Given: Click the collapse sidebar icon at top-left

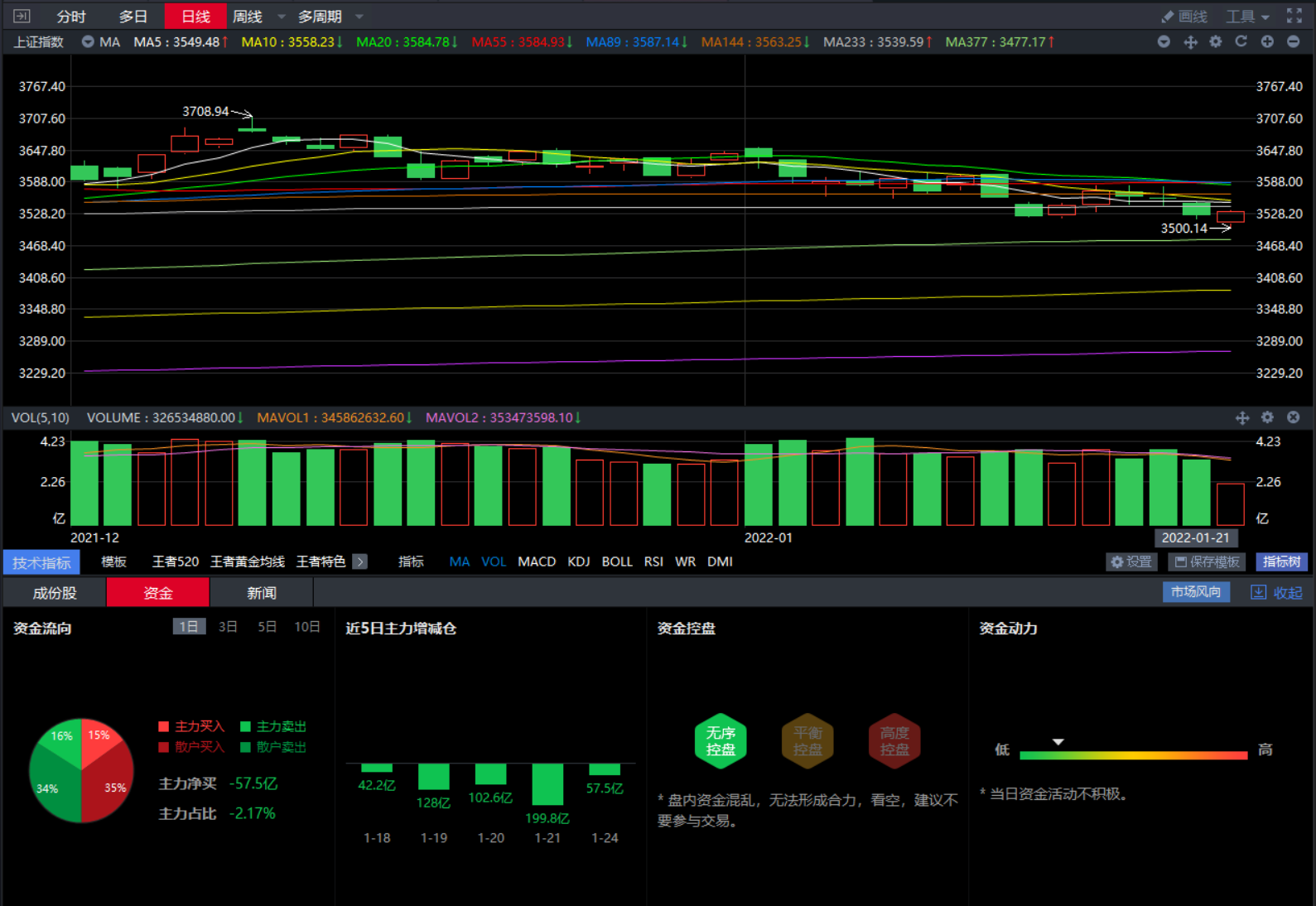Looking at the screenshot, I should (x=22, y=16).
